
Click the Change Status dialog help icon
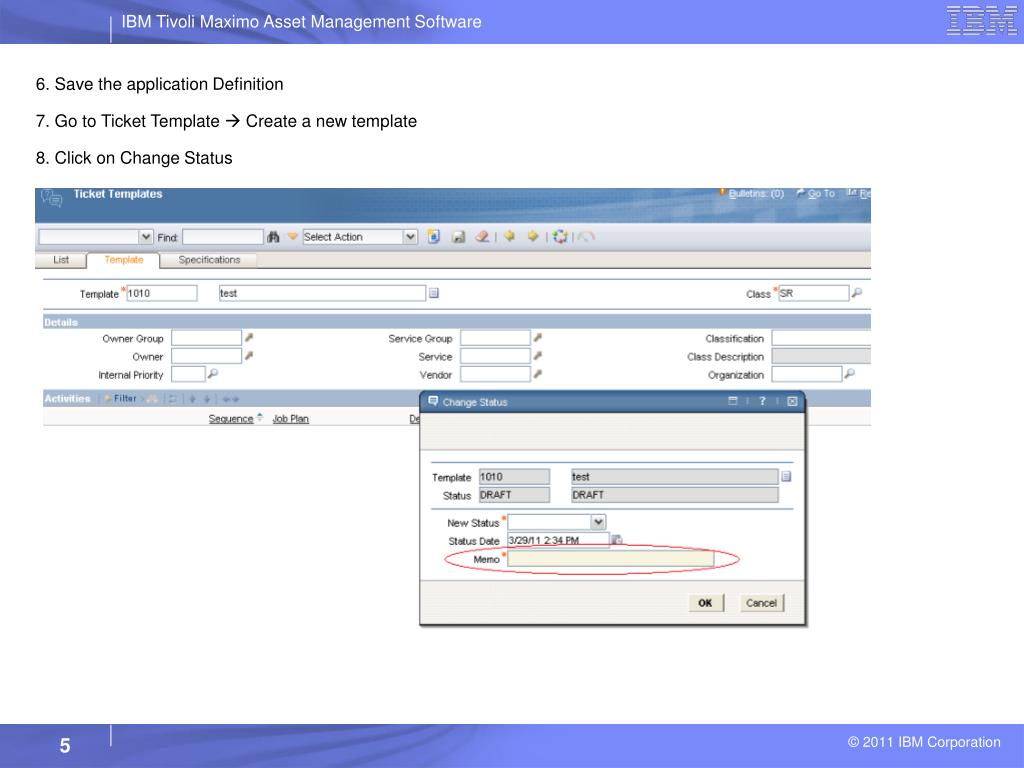[x=762, y=401]
